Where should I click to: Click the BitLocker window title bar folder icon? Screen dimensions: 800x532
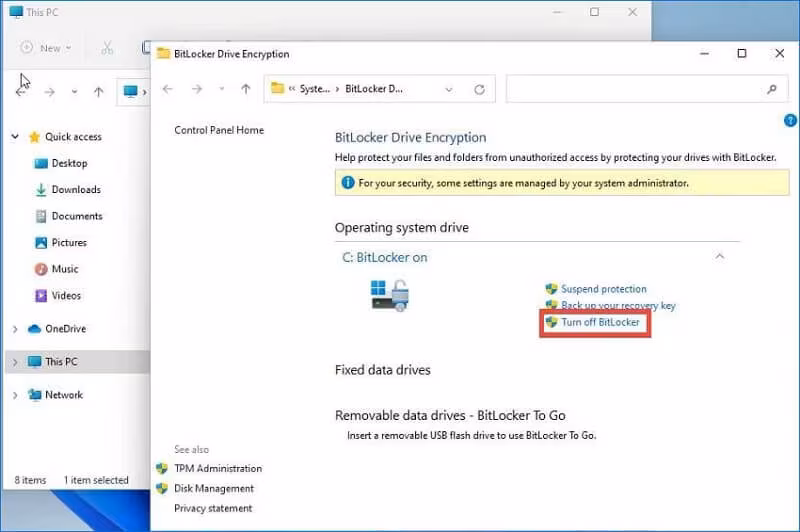click(x=163, y=54)
